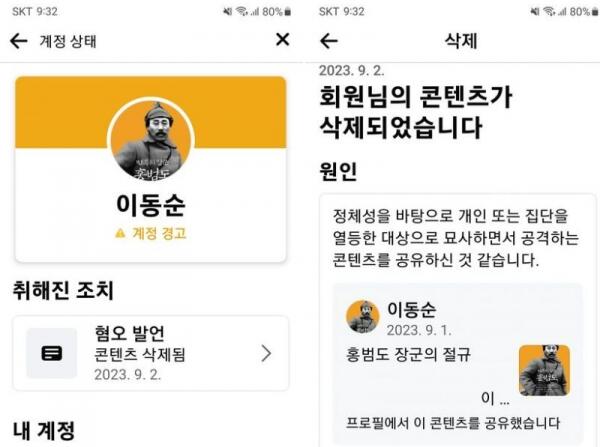
Task: Tap the left phone's mute status icon
Action: click(228, 12)
